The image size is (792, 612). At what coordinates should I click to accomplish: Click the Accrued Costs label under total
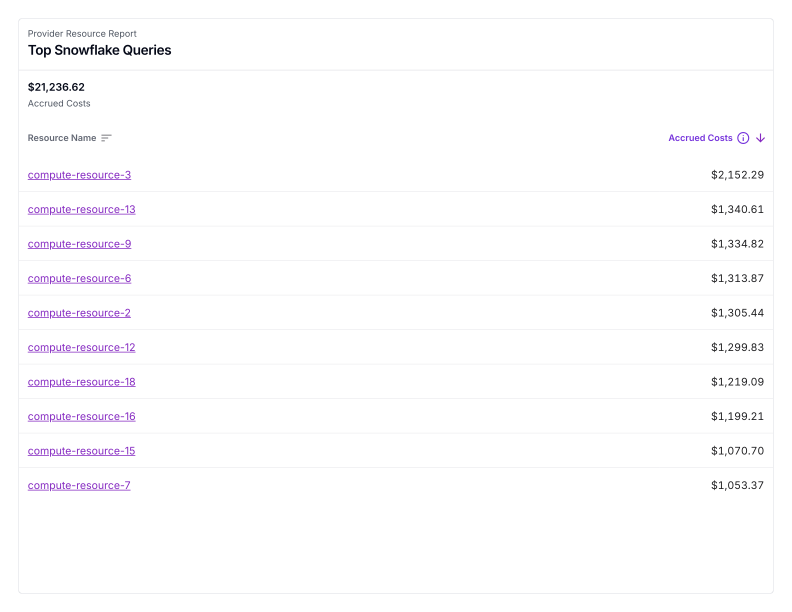pyautogui.click(x=59, y=103)
